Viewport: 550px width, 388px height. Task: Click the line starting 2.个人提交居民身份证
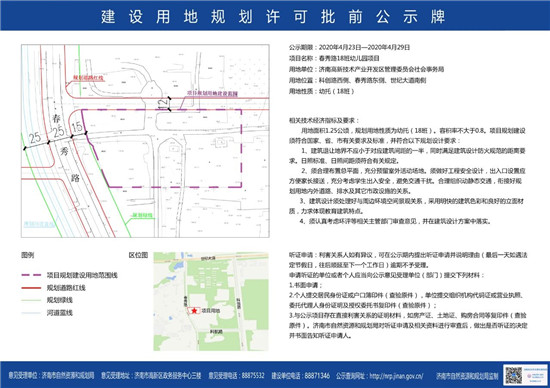(x=406, y=295)
